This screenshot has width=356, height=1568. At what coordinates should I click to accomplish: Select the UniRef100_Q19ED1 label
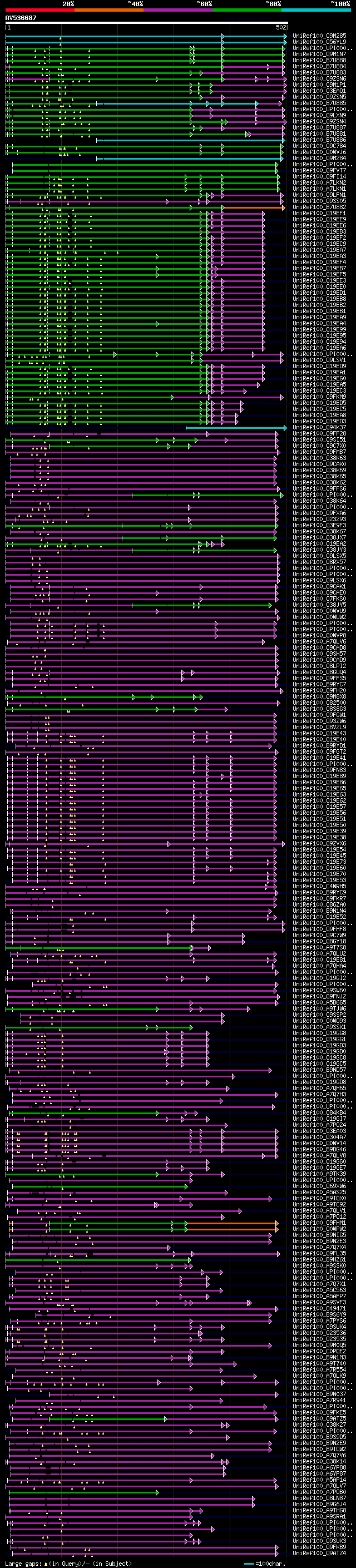pyautogui.click(x=319, y=293)
